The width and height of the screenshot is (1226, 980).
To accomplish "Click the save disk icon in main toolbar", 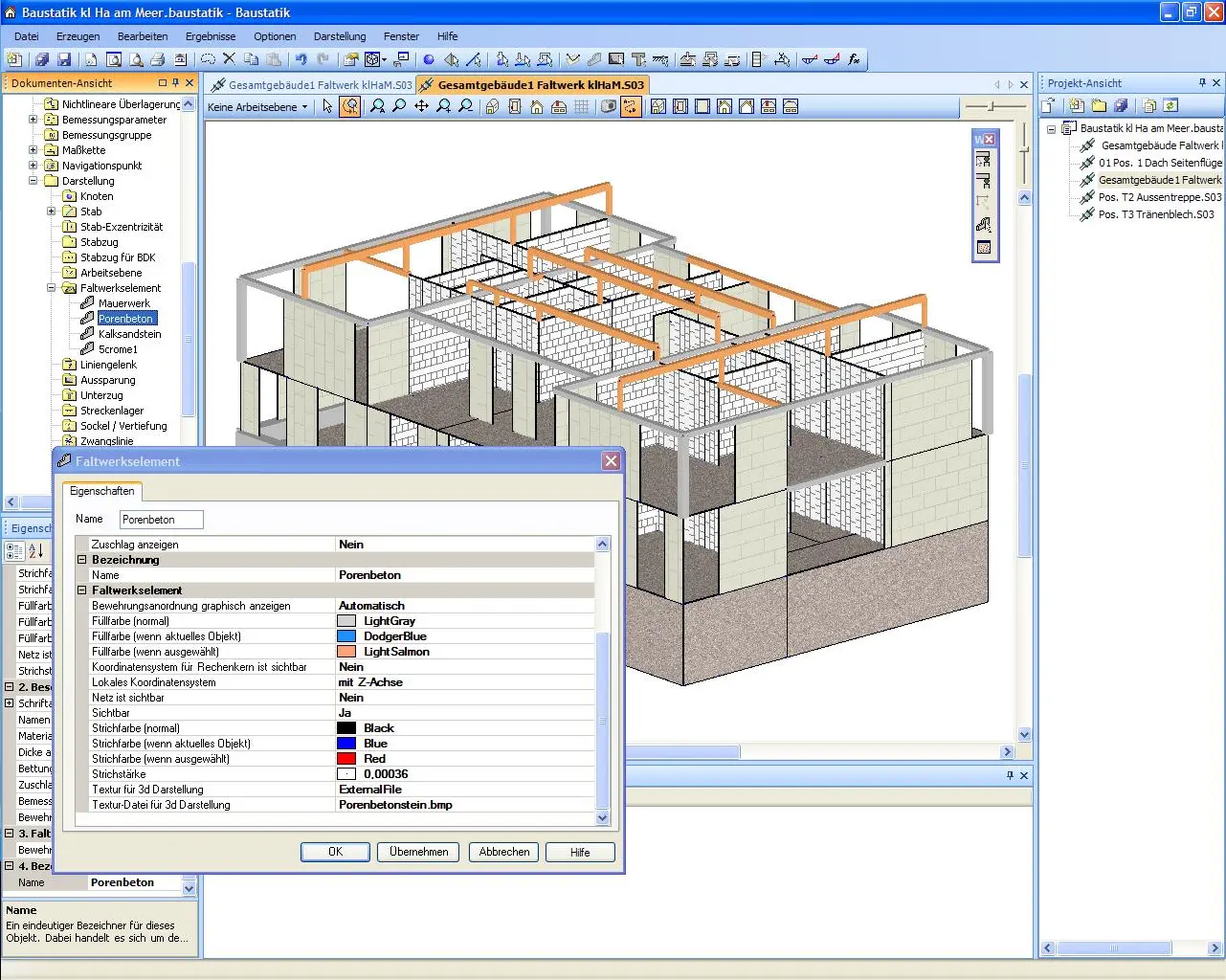I will [x=64, y=59].
